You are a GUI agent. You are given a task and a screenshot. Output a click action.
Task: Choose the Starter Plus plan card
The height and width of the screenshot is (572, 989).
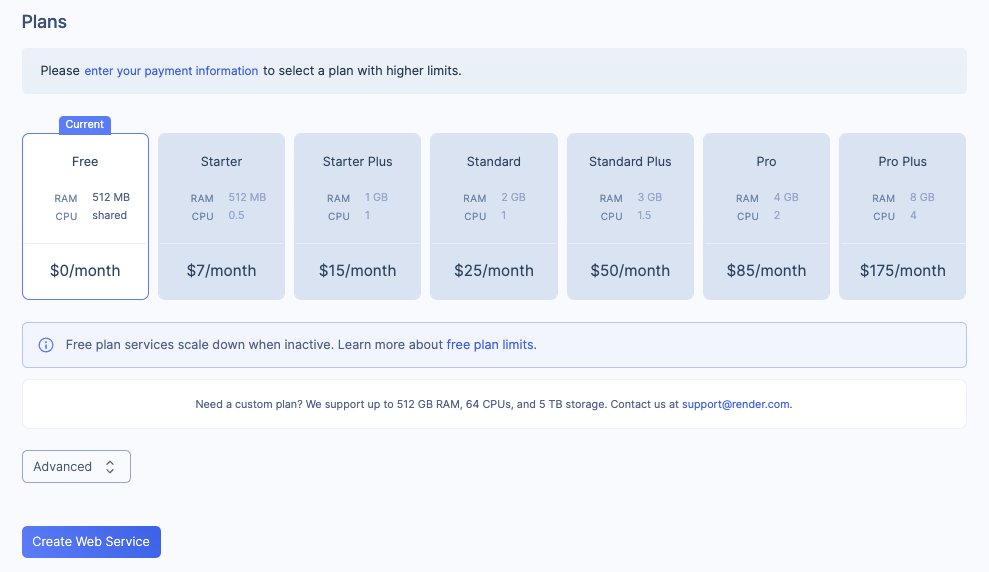click(358, 216)
